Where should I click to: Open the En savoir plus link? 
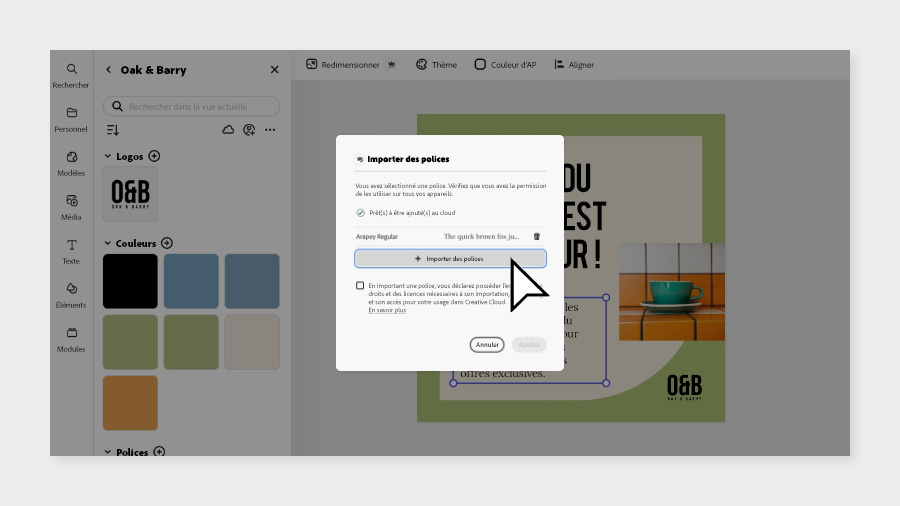click(x=387, y=310)
